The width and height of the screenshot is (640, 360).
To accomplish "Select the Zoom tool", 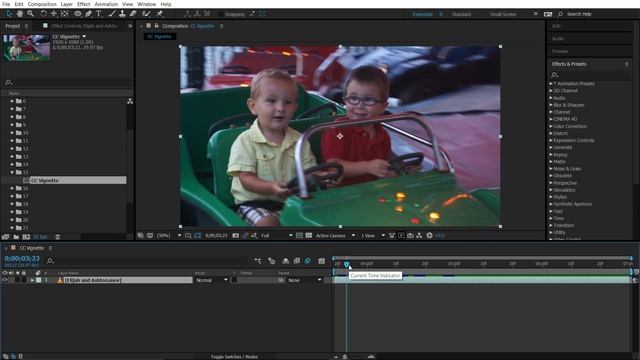I will (30, 14).
